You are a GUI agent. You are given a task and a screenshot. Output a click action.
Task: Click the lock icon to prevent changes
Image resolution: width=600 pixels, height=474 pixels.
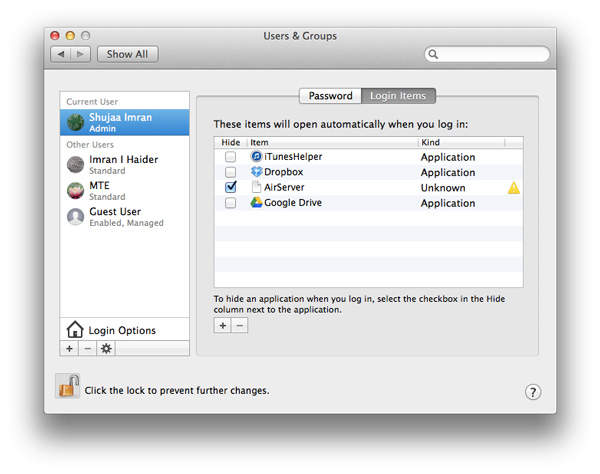click(68, 386)
